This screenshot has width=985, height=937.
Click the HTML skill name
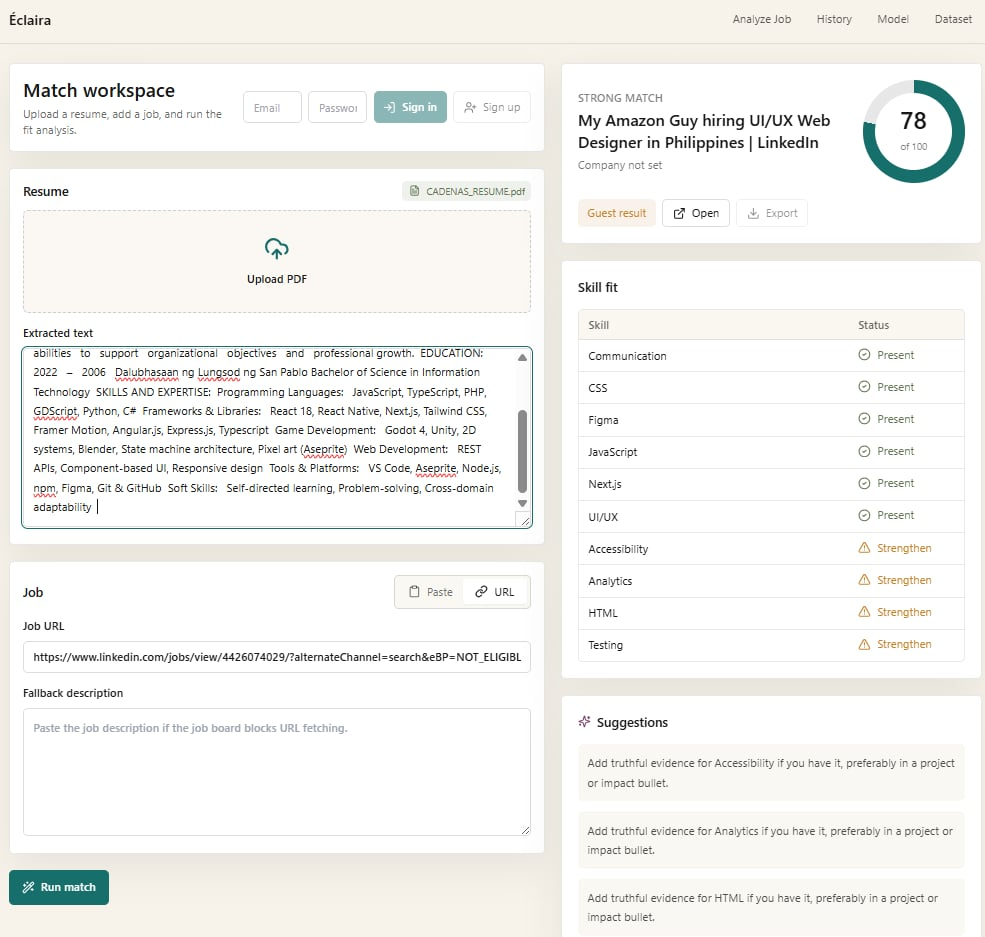click(602, 613)
